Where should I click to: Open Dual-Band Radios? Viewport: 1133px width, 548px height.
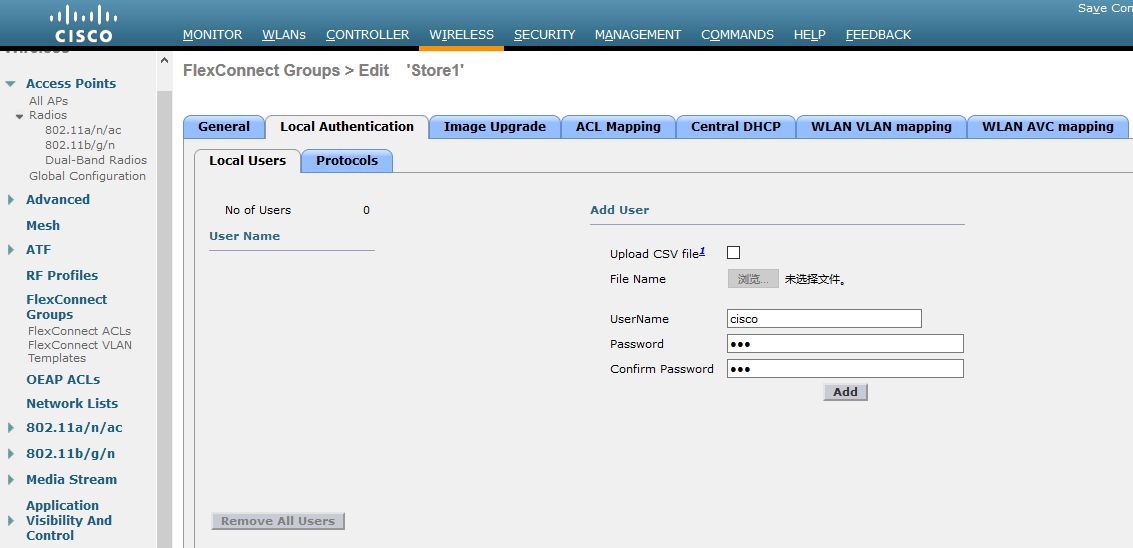click(96, 160)
